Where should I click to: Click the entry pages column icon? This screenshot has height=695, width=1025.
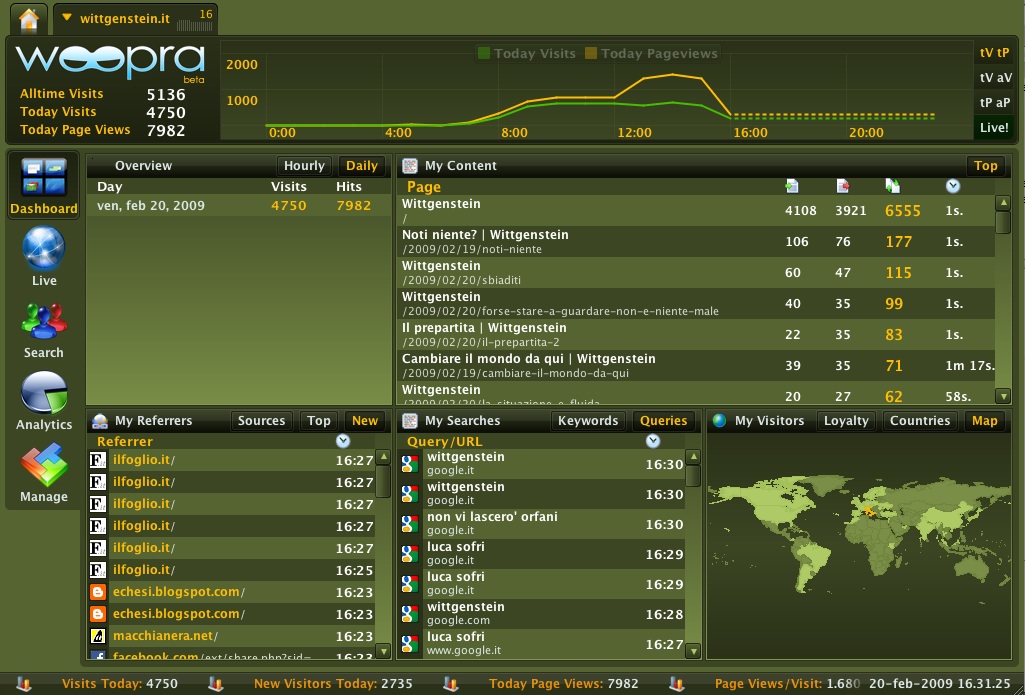[792, 187]
